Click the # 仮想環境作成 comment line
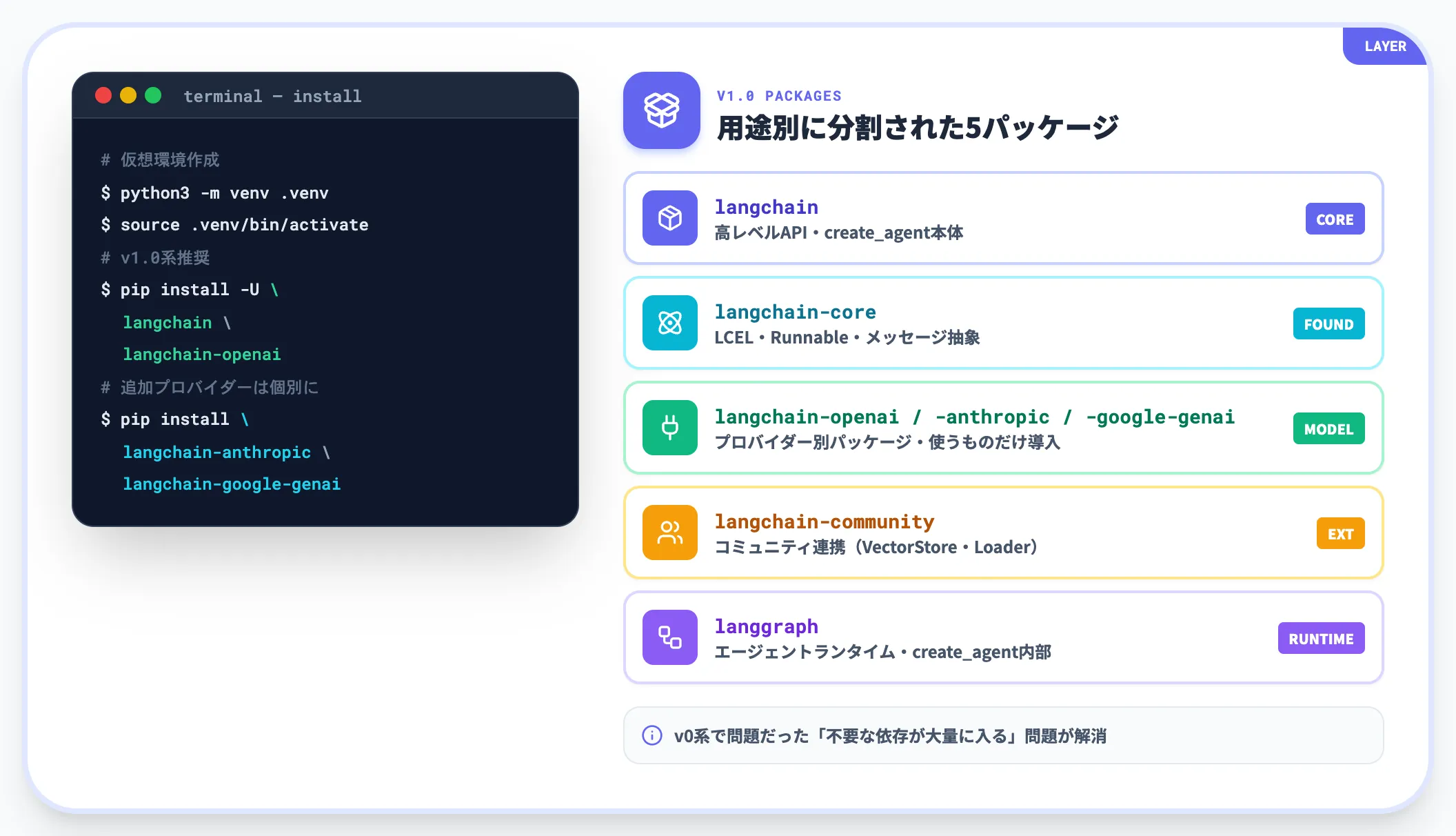The image size is (1456, 836). click(160, 160)
